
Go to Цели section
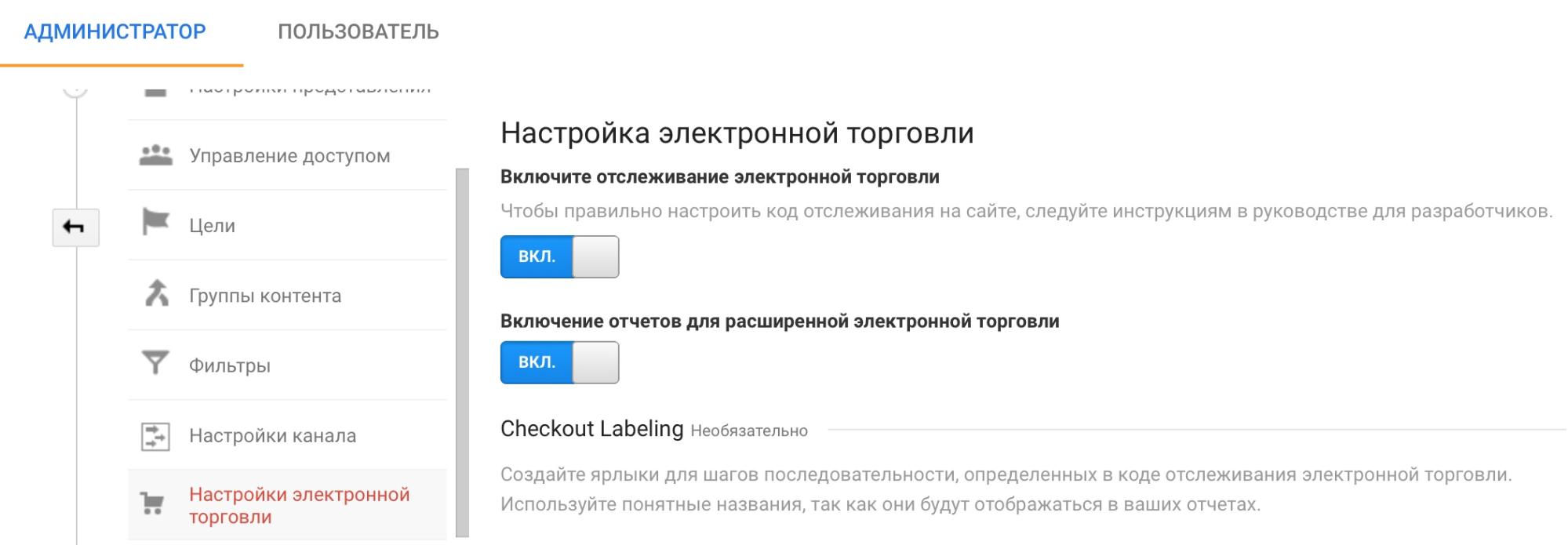click(x=212, y=226)
